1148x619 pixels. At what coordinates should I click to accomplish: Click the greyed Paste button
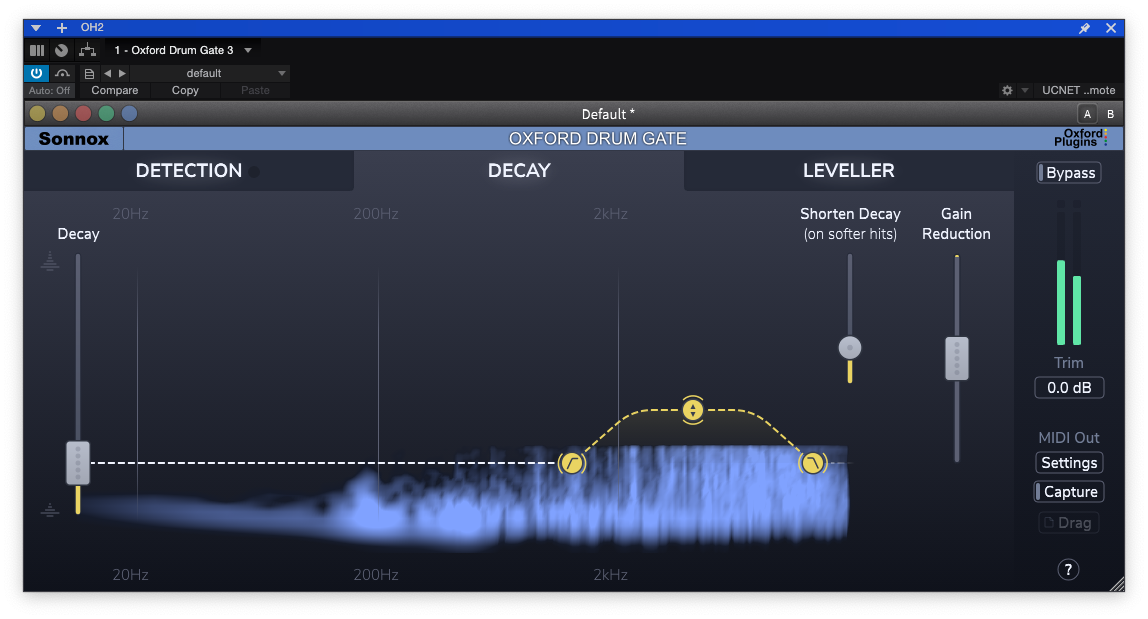[255, 90]
